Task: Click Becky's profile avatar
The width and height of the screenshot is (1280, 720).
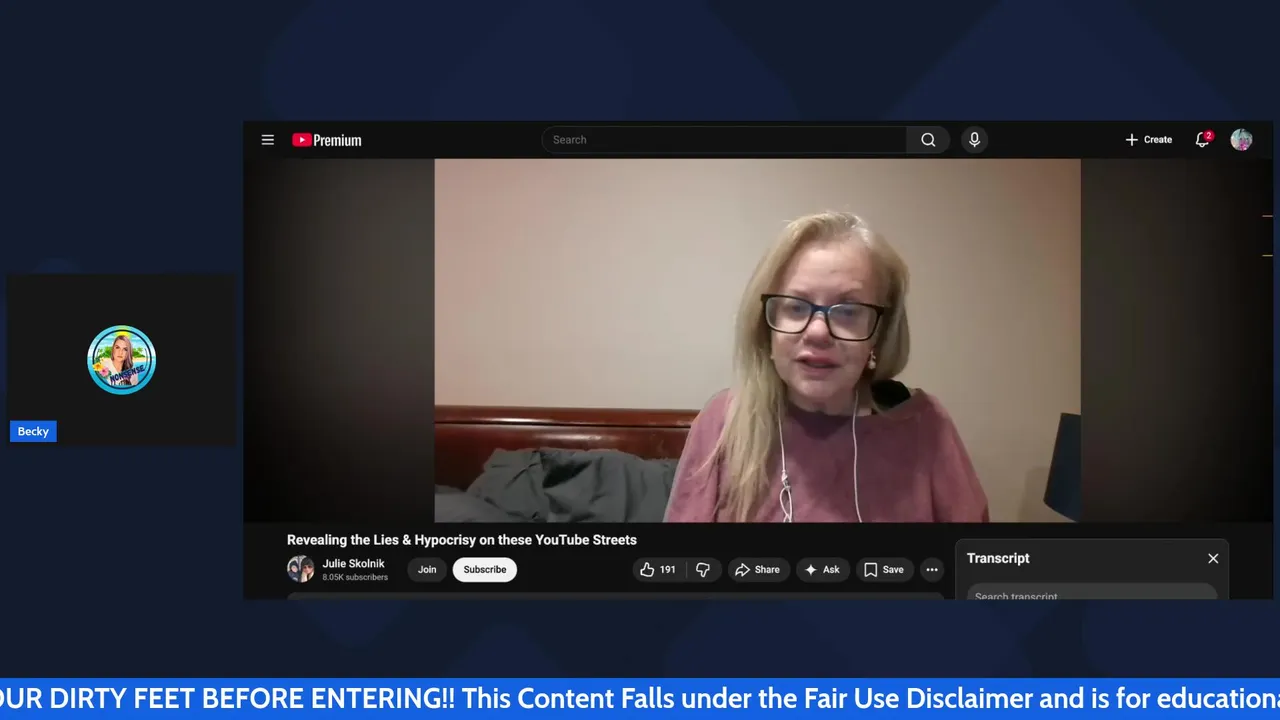Action: 121,359
